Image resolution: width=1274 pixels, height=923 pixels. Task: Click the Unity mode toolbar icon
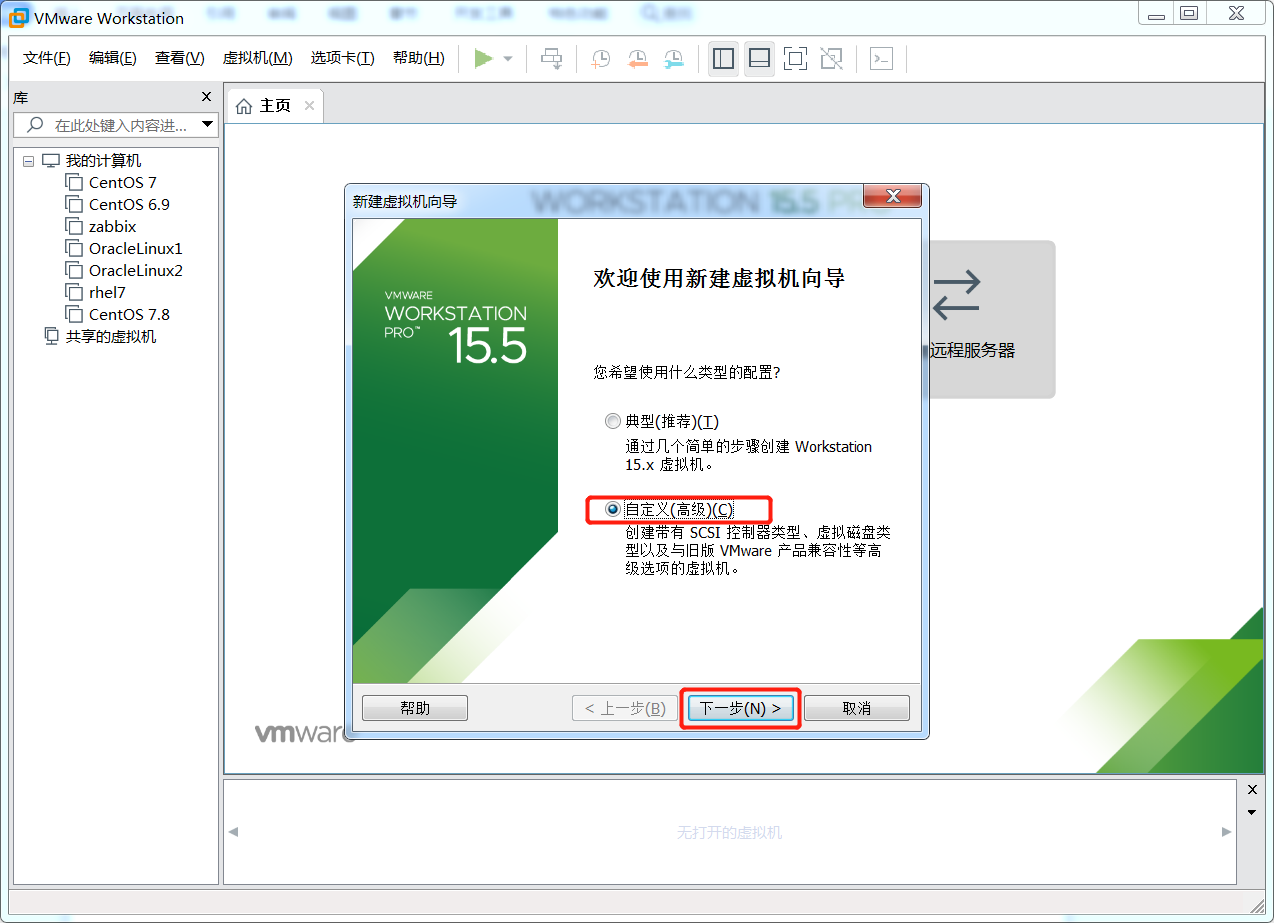(831, 59)
